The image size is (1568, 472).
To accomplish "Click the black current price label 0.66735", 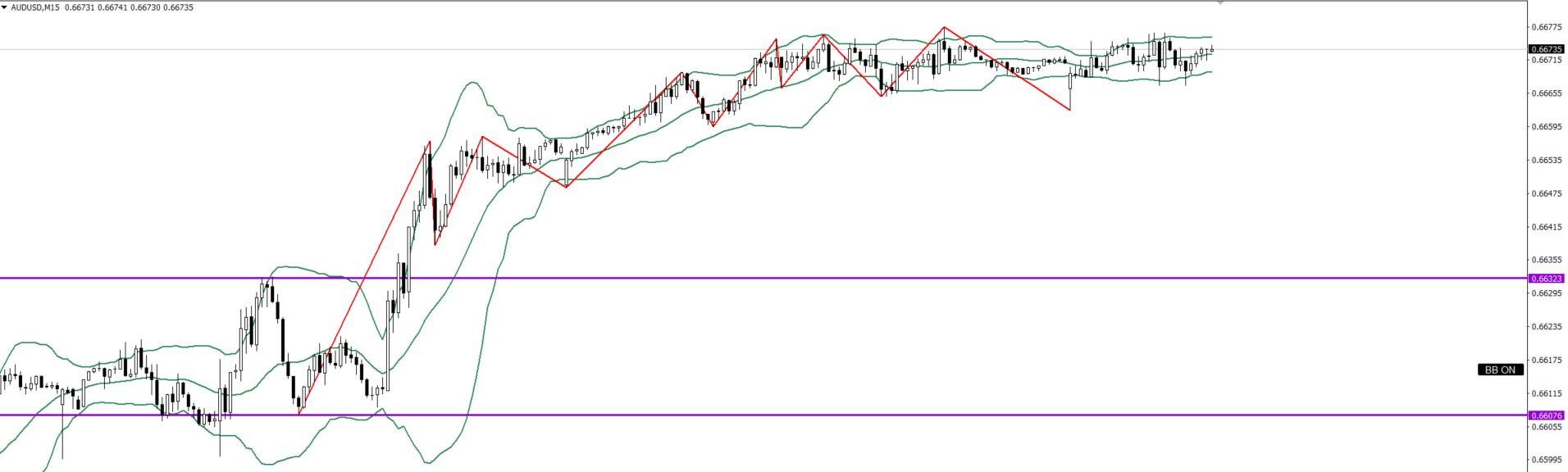I will 1546,49.
